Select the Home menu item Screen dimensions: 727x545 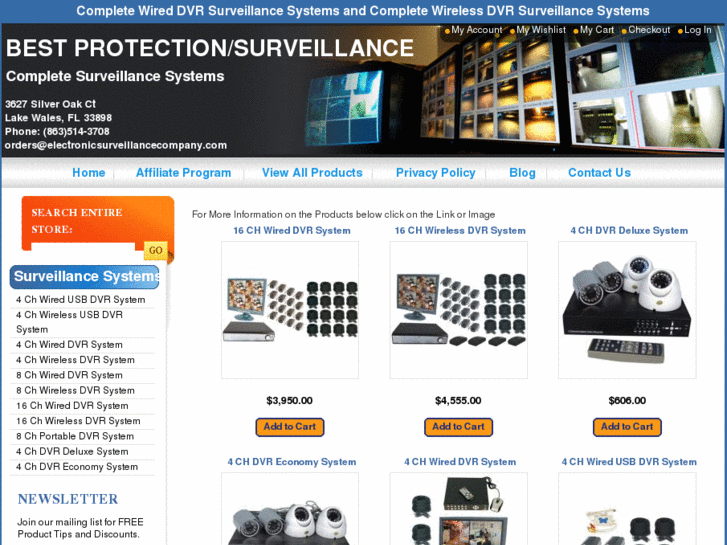89,173
